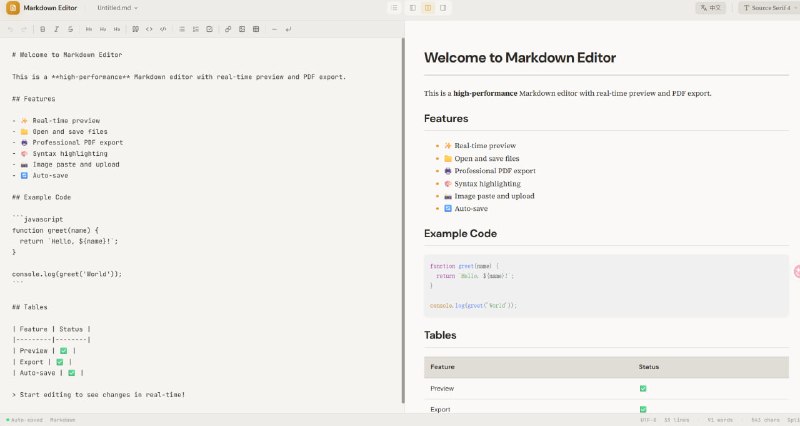Image resolution: width=800 pixels, height=426 pixels.
Task: Insert a bulleted list from the toolbar
Action: coord(182,29)
